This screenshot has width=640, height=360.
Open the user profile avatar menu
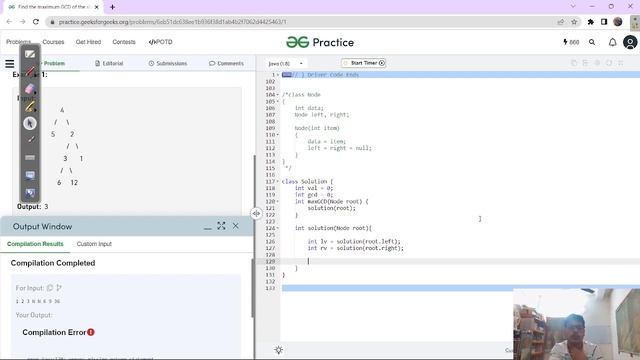[x=630, y=42]
